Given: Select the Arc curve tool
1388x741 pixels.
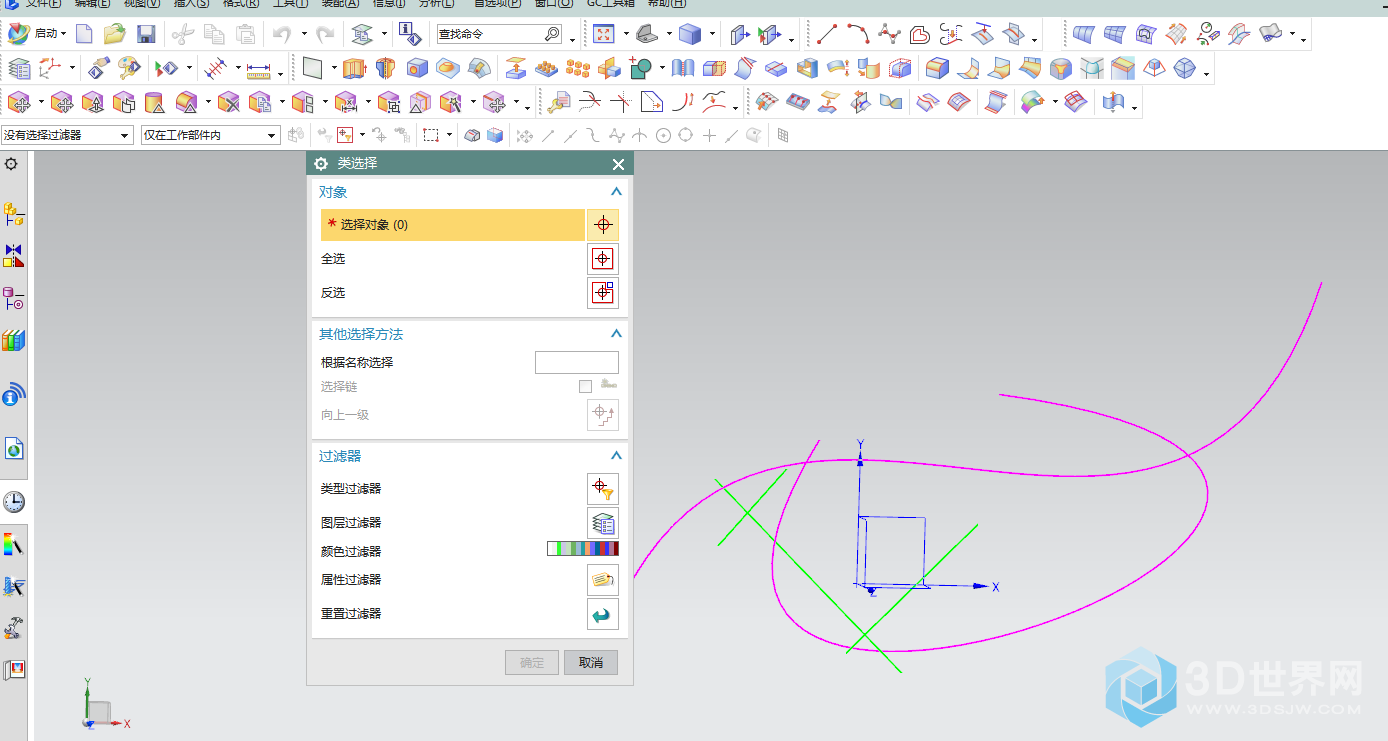Looking at the screenshot, I should pos(858,34).
